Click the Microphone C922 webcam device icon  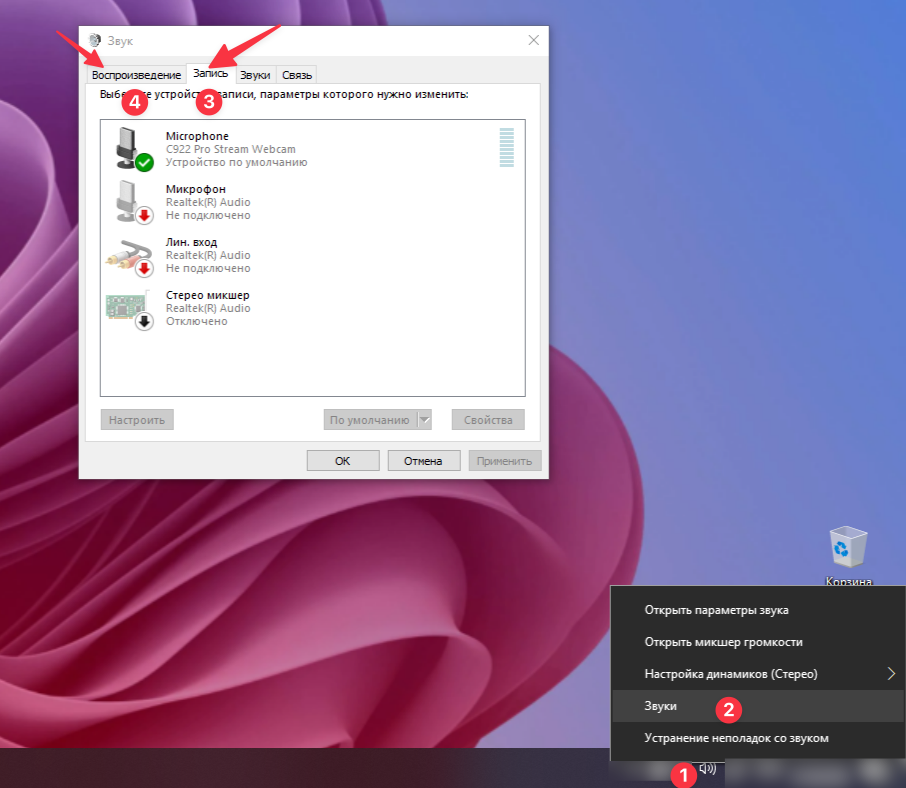coord(134,149)
